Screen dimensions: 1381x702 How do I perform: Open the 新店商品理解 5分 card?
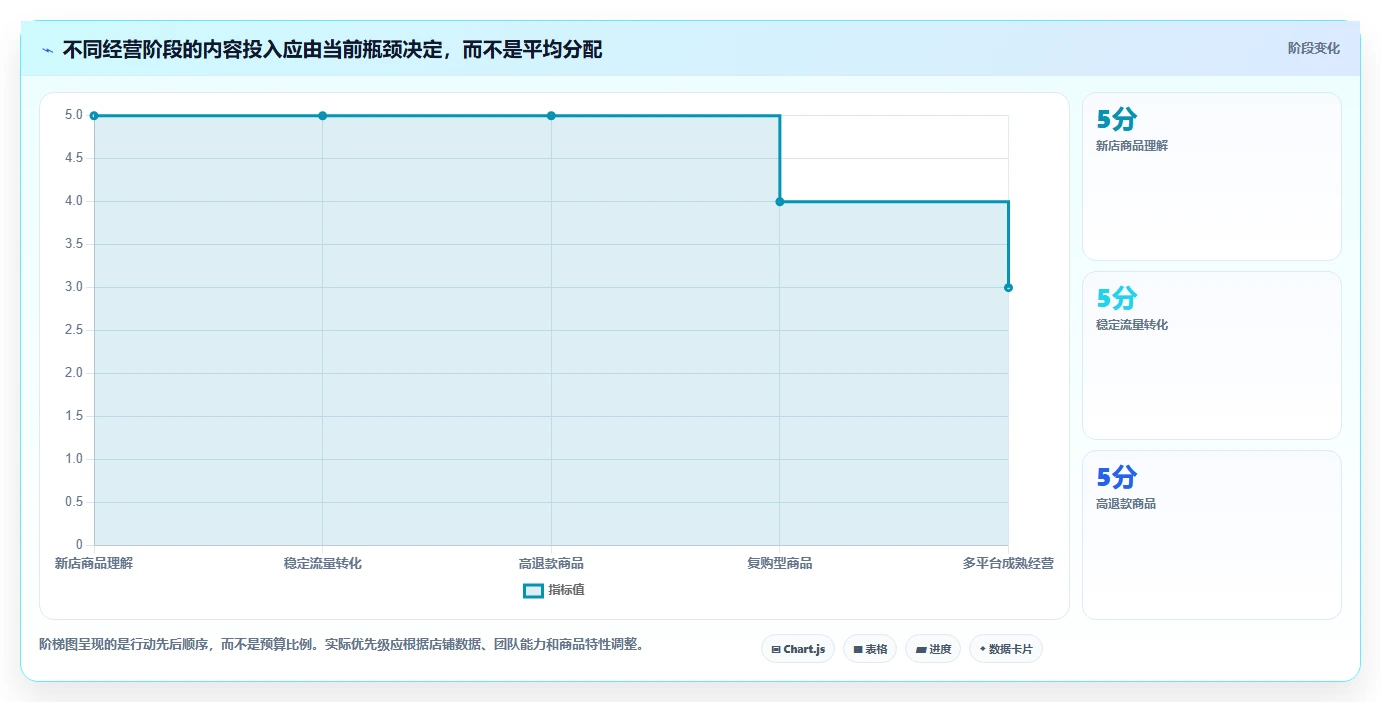pyautogui.click(x=1211, y=176)
